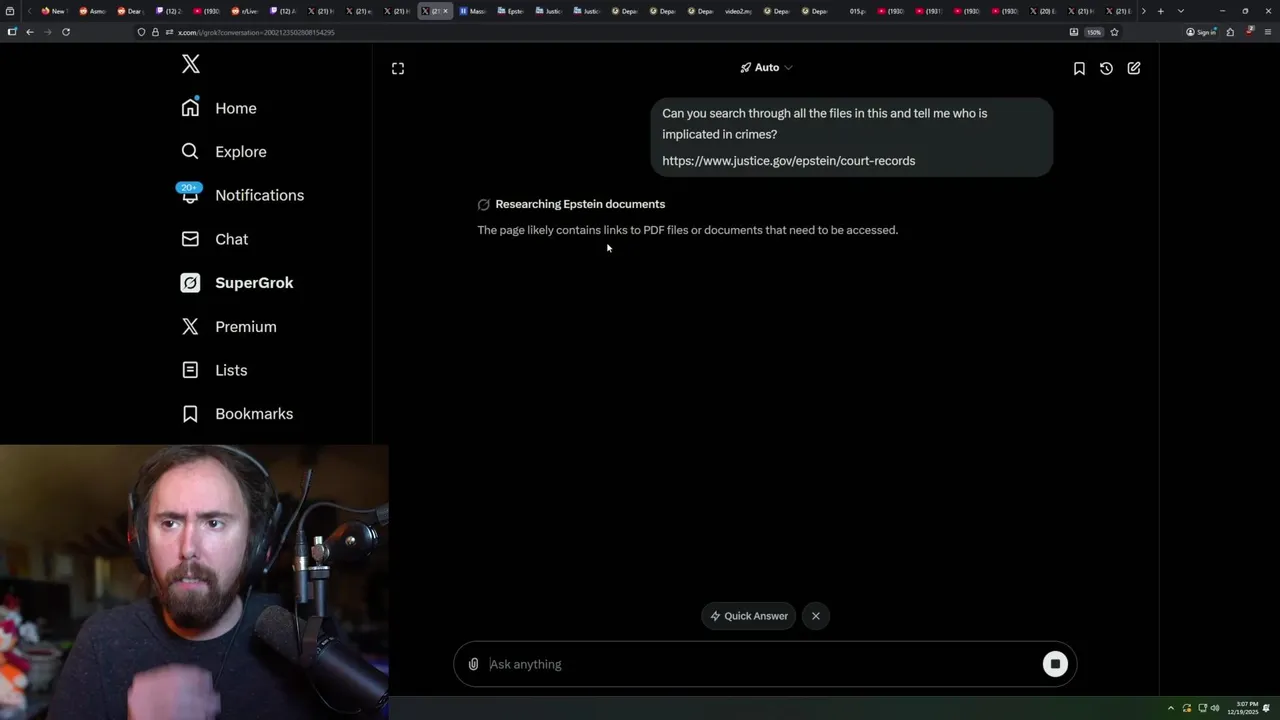Expand the list all tabs dropdown
Image resolution: width=1280 pixels, height=720 pixels.
[x=1181, y=11]
